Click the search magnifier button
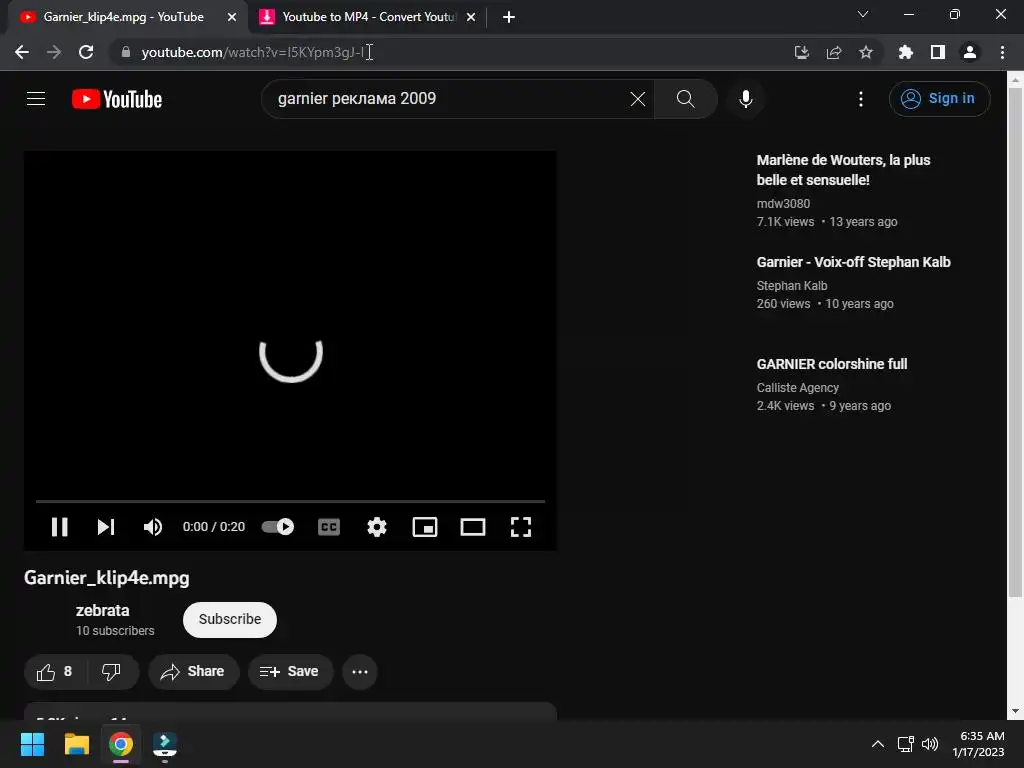1024x768 pixels. 686,99
